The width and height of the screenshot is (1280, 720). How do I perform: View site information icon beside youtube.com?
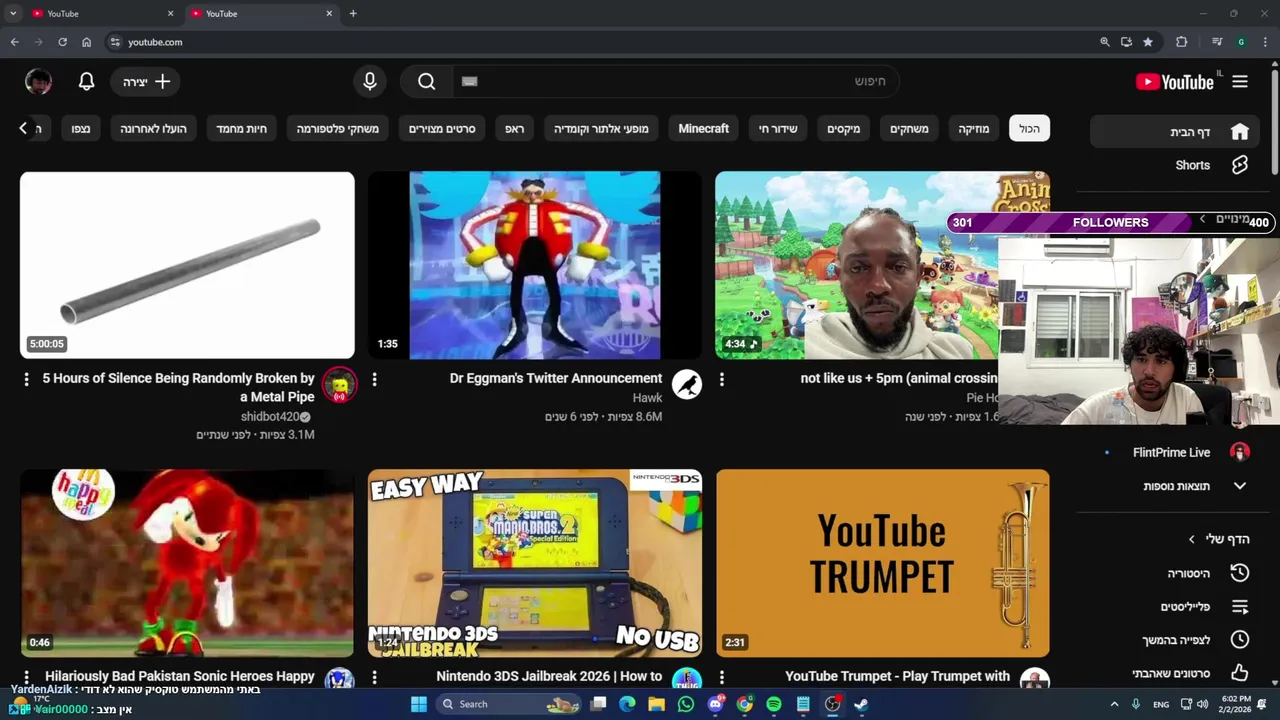coord(115,42)
